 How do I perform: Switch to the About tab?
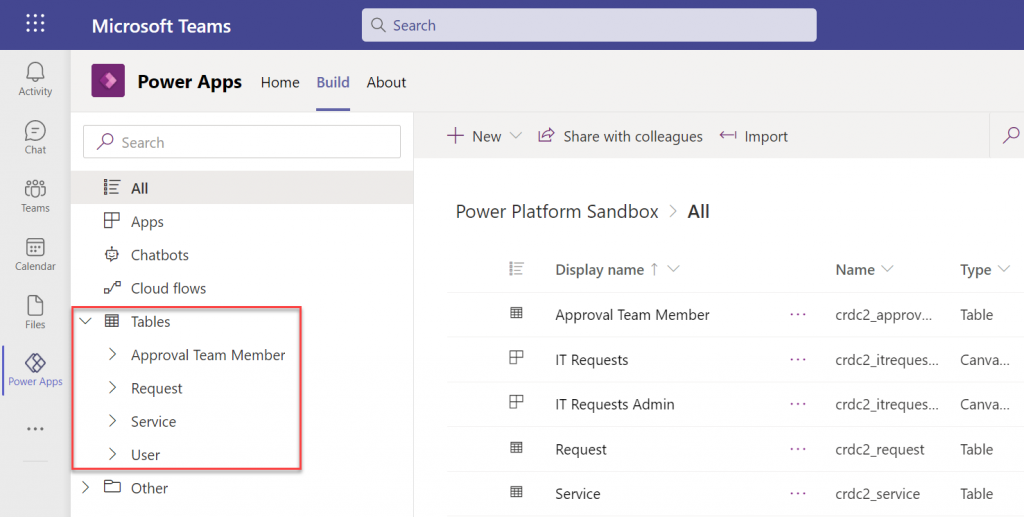click(386, 82)
